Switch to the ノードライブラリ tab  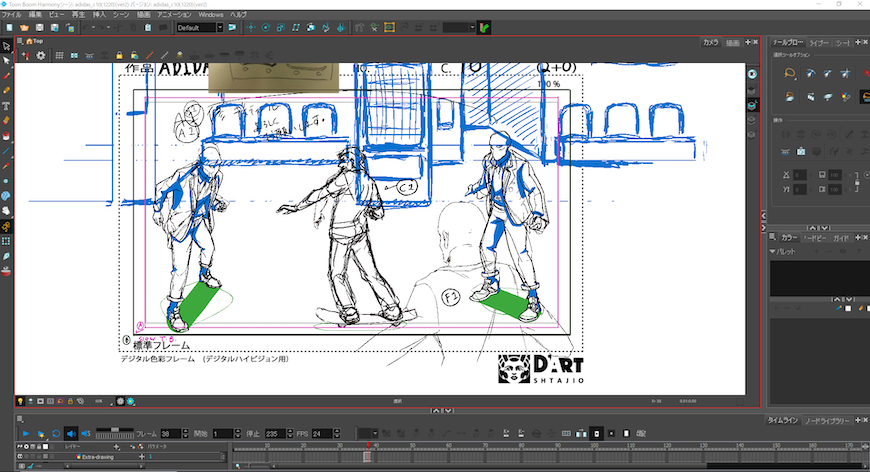click(x=827, y=420)
